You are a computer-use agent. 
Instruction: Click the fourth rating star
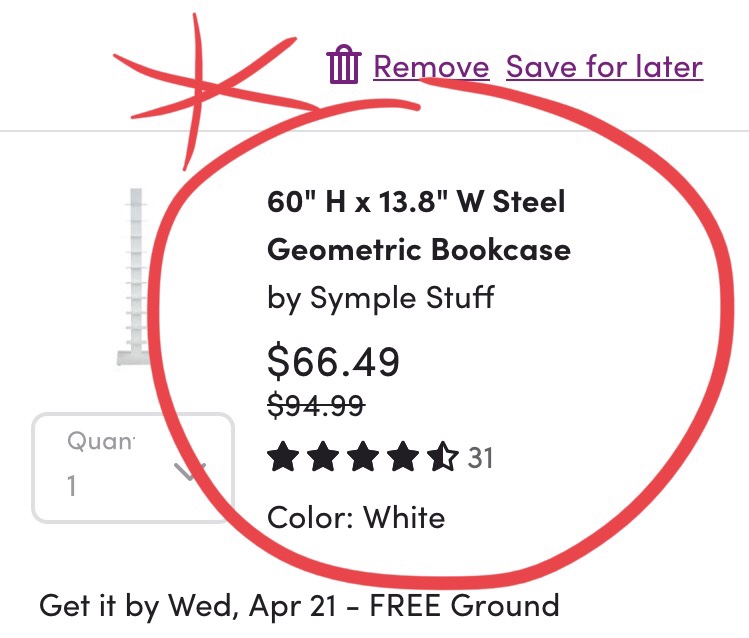[x=401, y=459]
